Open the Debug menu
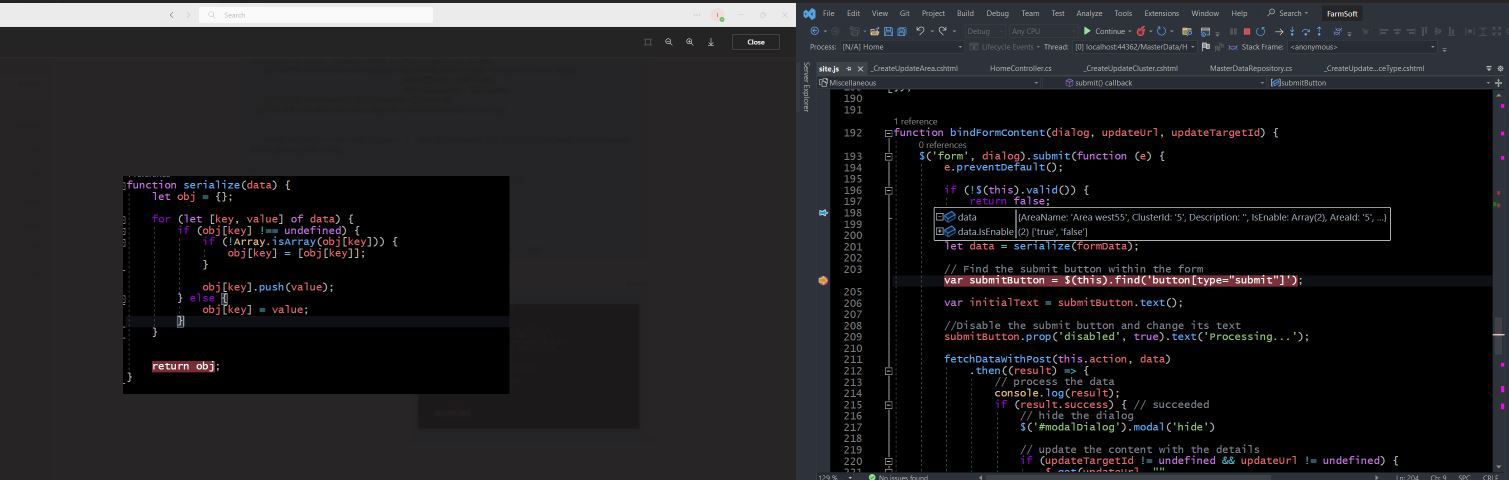Viewport: 1509px width, 480px height. coord(997,13)
